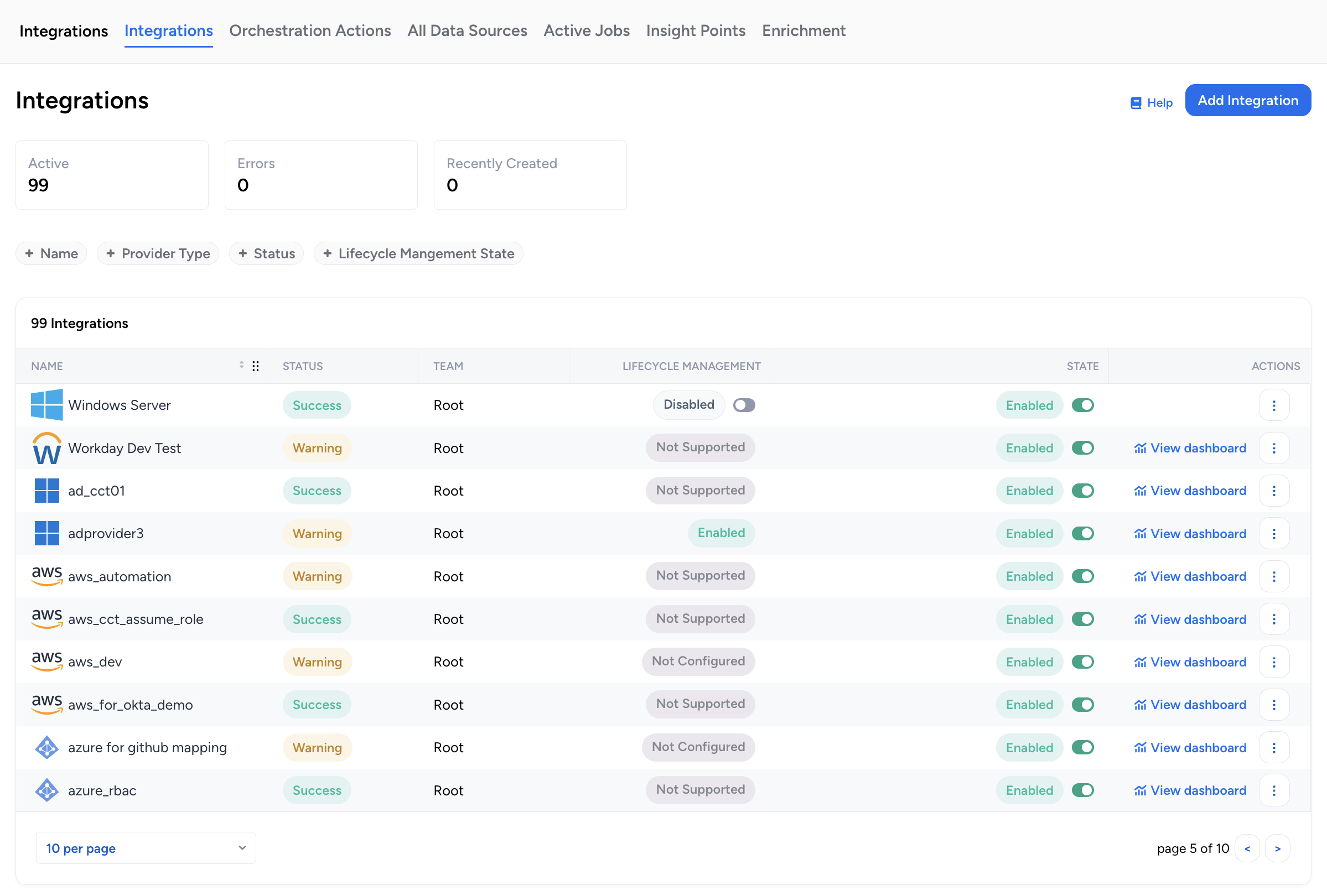Screen dimensions: 1327x896
Task: Click the Not Configured badge for aws_dev
Action: 698,661
